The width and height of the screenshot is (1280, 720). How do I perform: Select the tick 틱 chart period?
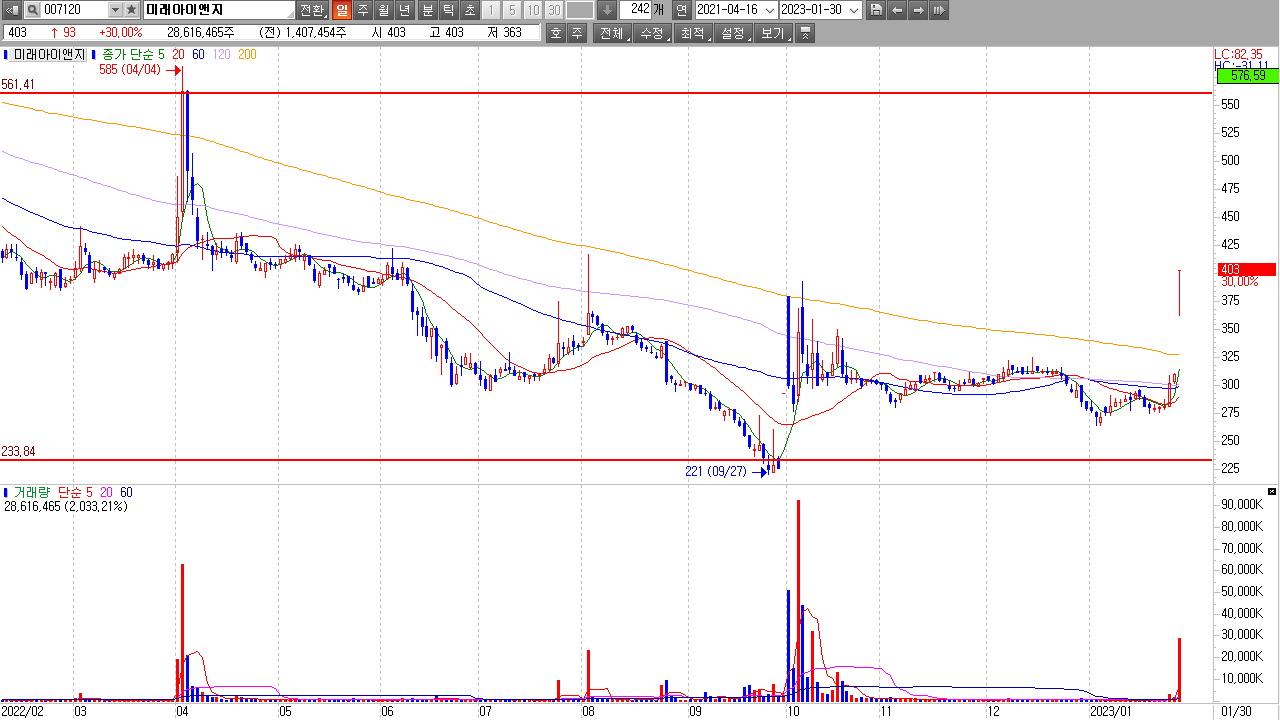[x=448, y=10]
